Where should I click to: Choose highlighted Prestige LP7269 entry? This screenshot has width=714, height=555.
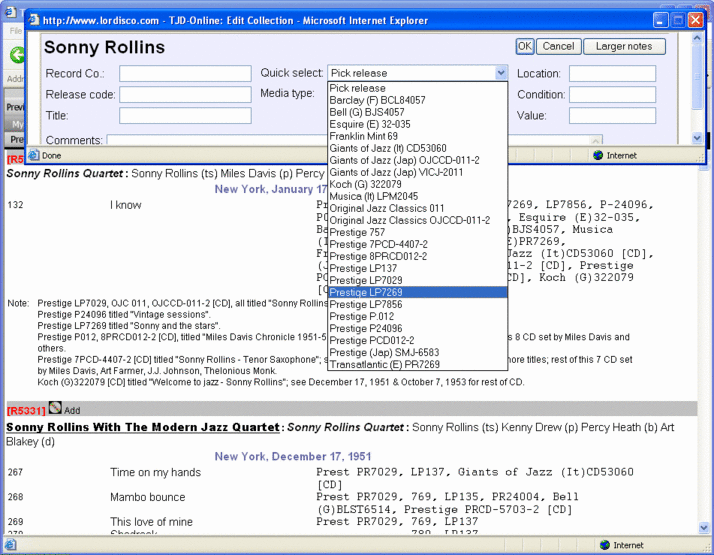pyautogui.click(x=418, y=292)
